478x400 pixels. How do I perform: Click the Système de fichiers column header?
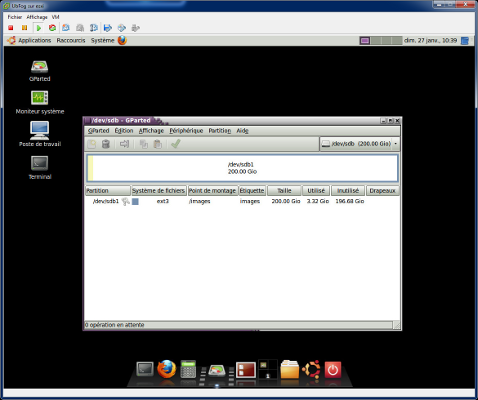tap(159, 191)
